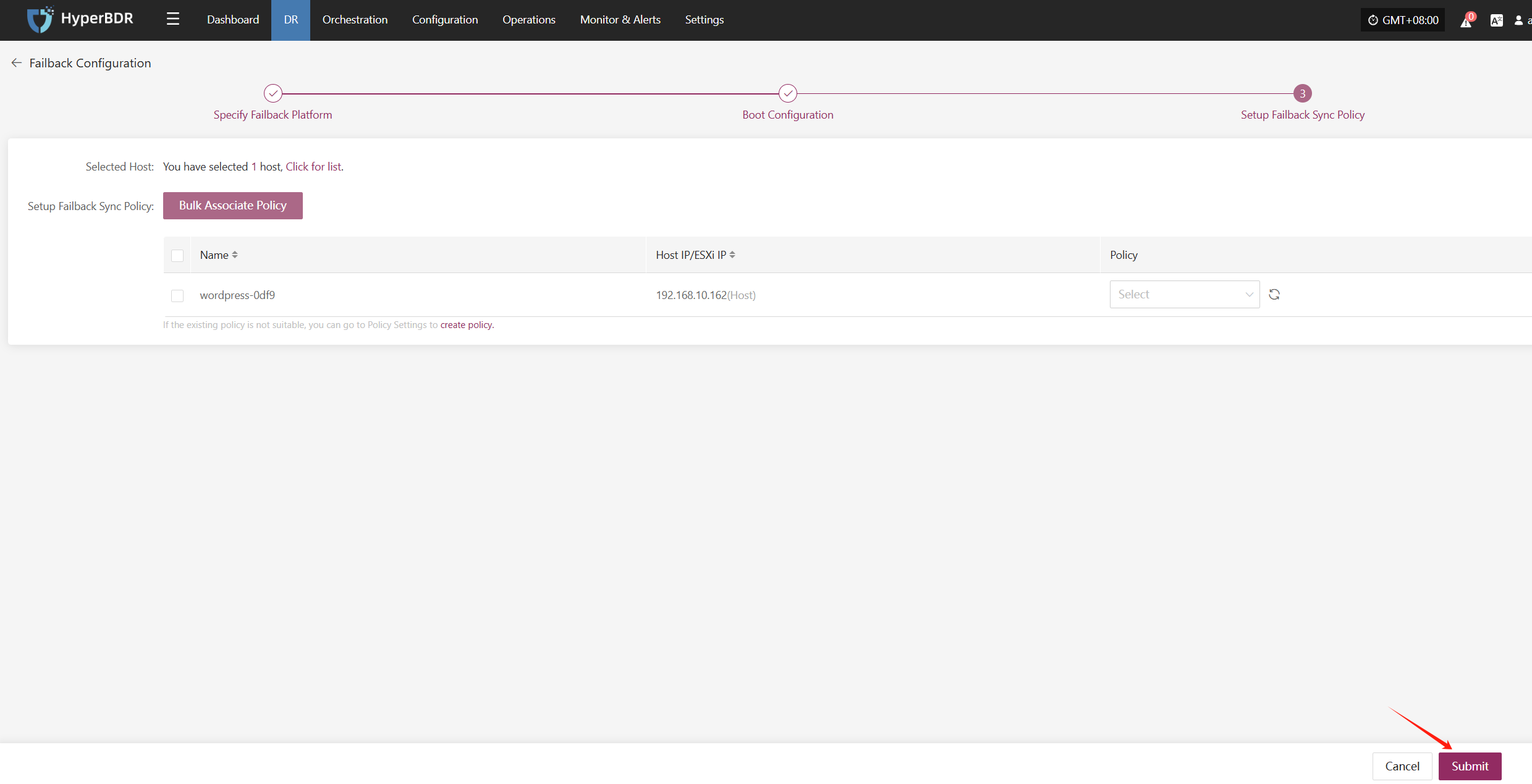The image size is (1532, 784).
Task: Open the Configuration menu
Action: point(445,20)
